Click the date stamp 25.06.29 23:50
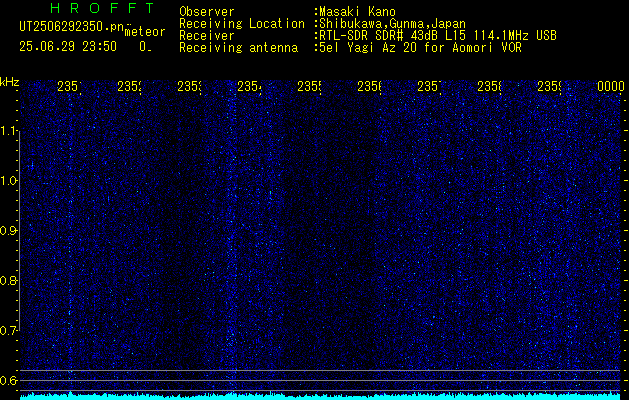Viewport: 629px width, 400px height. pyautogui.click(x=68, y=47)
